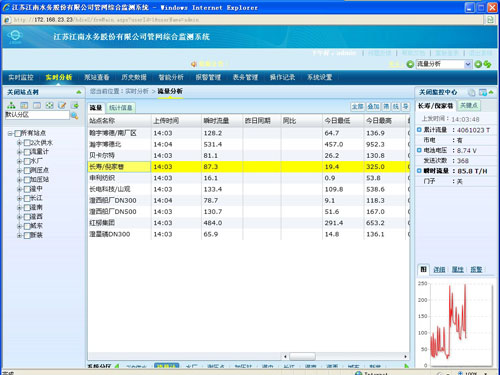Check the 长江 checkbox
This screenshot has height=375, width=500.
point(27,198)
